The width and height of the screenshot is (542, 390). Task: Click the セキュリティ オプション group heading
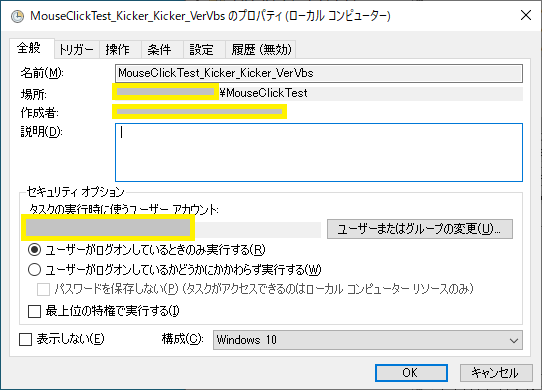[x=76, y=192]
